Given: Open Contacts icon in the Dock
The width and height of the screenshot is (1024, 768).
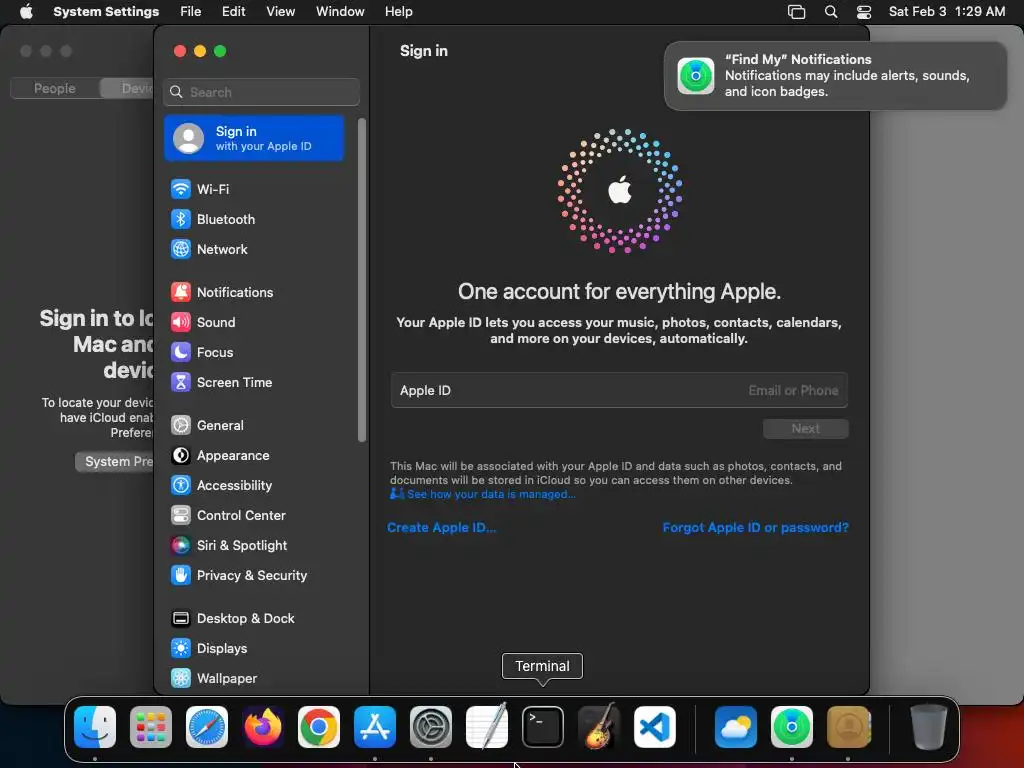Looking at the screenshot, I should 848,727.
